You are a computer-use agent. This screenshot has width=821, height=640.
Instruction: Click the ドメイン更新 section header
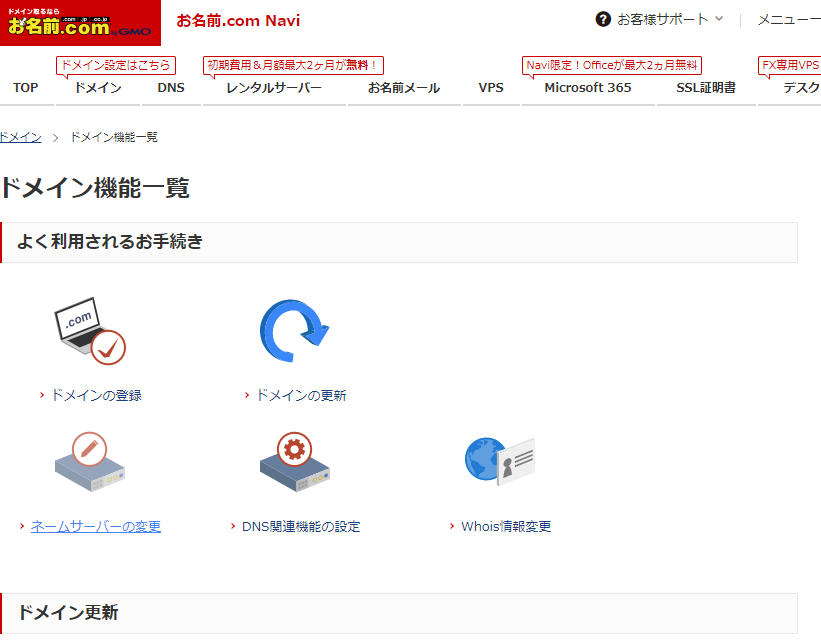click(x=398, y=613)
